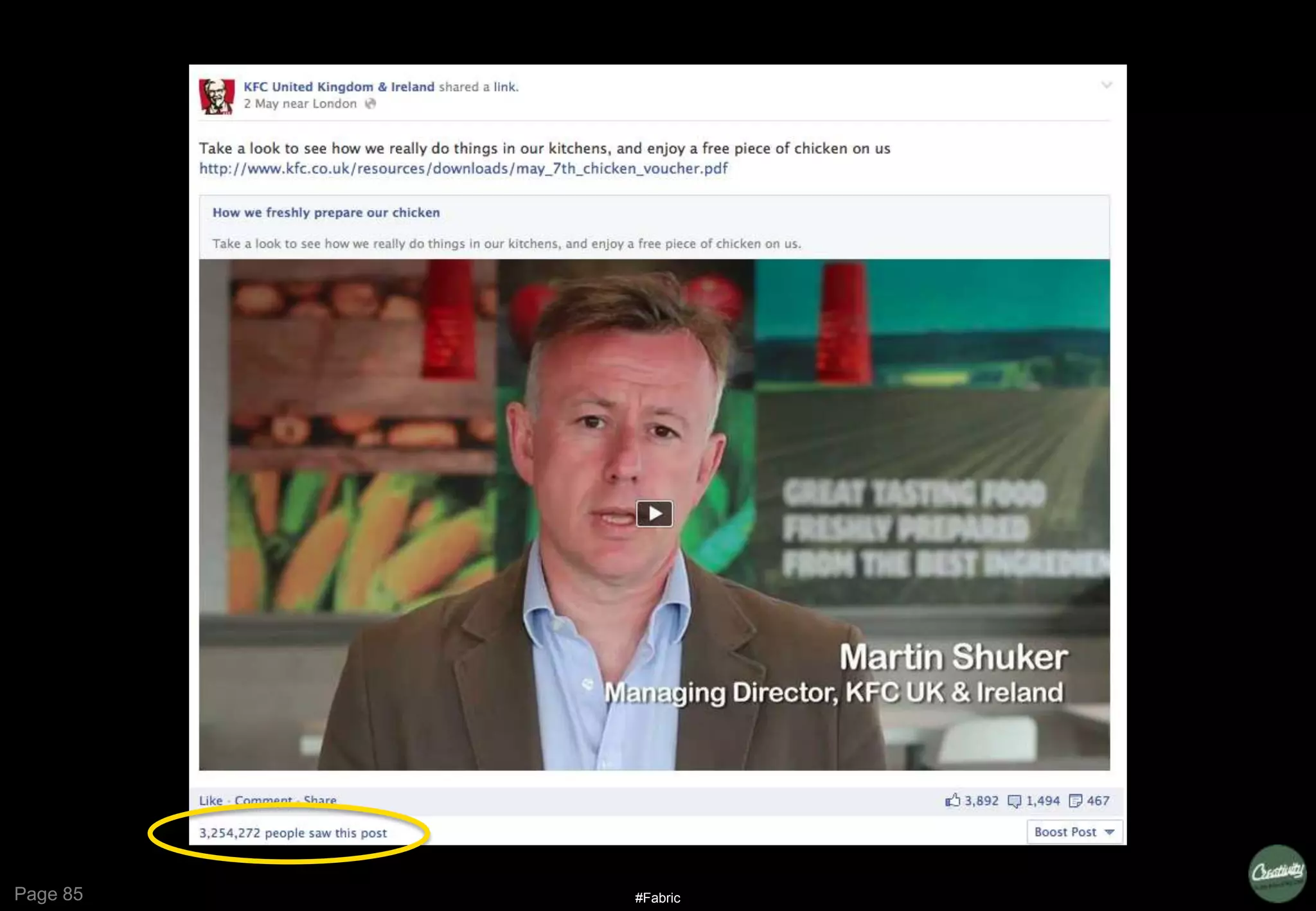Viewport: 1316px width, 911px height.
Task: Click the thumbs-up likes count icon
Action: [x=952, y=800]
